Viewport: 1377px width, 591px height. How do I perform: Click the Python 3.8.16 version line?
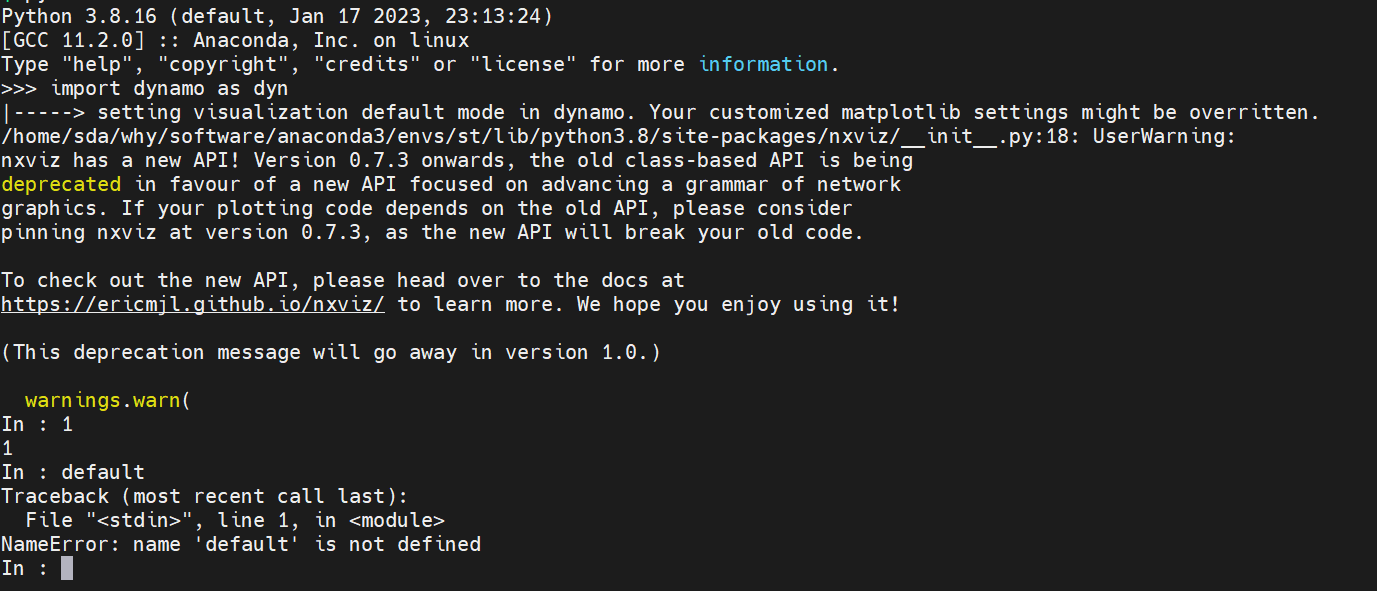pos(276,16)
